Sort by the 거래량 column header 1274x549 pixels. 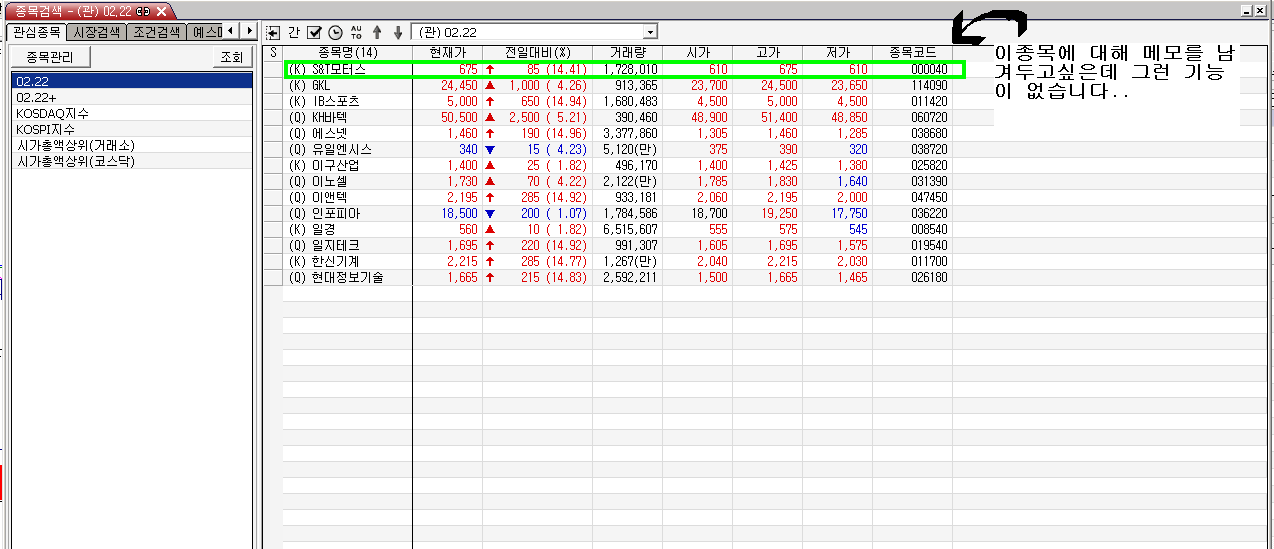point(627,52)
